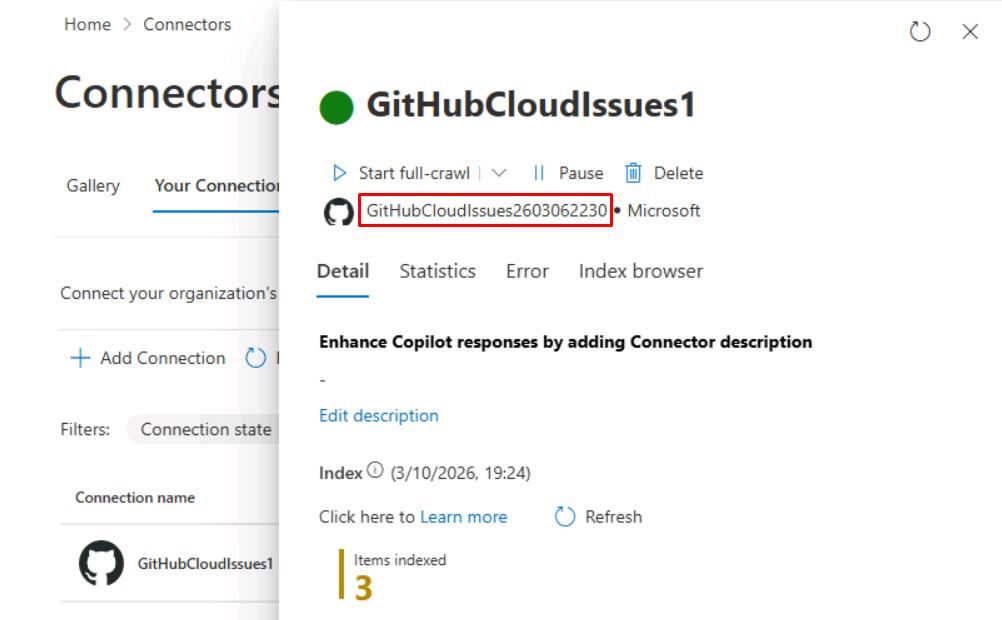Screen dimensions: 1002x620
Task: Click the green status indicator beside GitHubCloudIssues1
Action: coord(336,107)
